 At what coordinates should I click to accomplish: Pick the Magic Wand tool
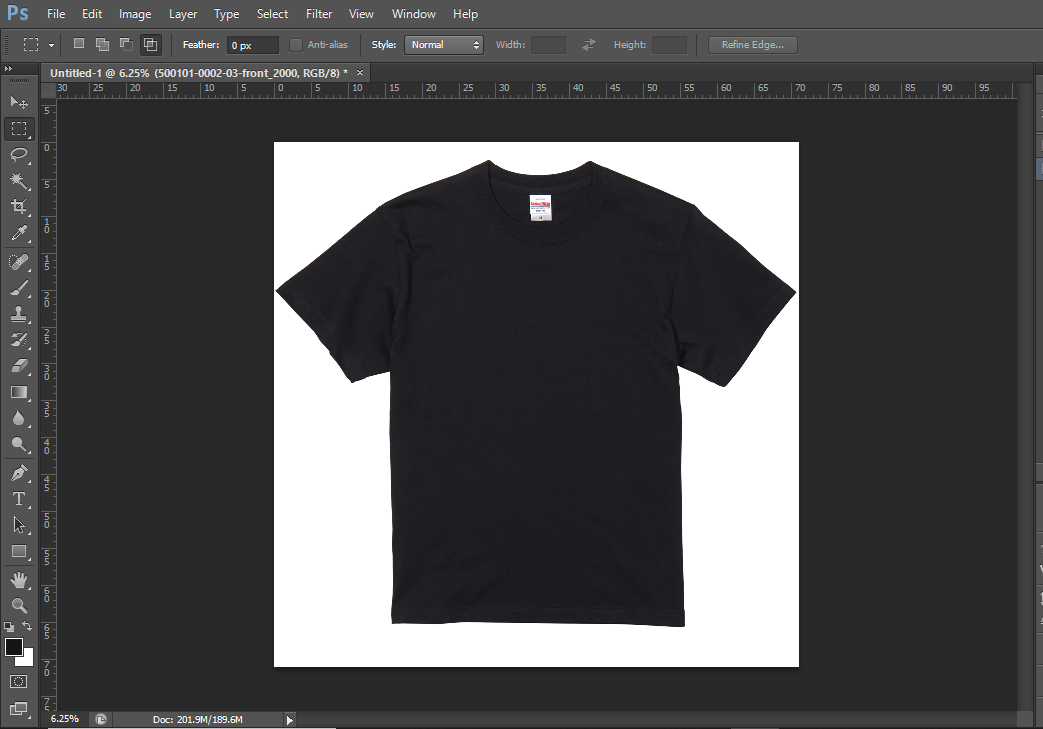[x=19, y=180]
